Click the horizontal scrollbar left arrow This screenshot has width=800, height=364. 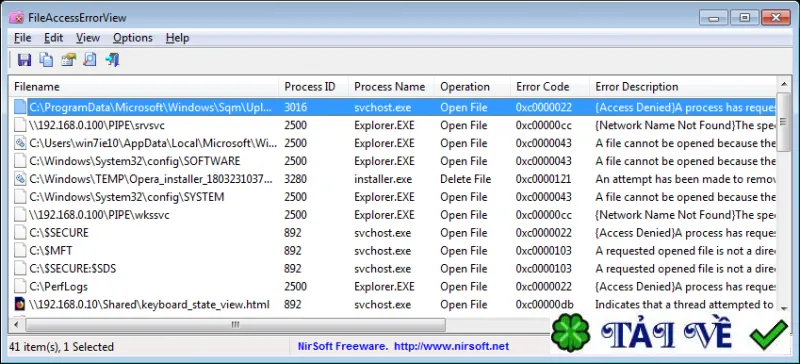pos(16,325)
